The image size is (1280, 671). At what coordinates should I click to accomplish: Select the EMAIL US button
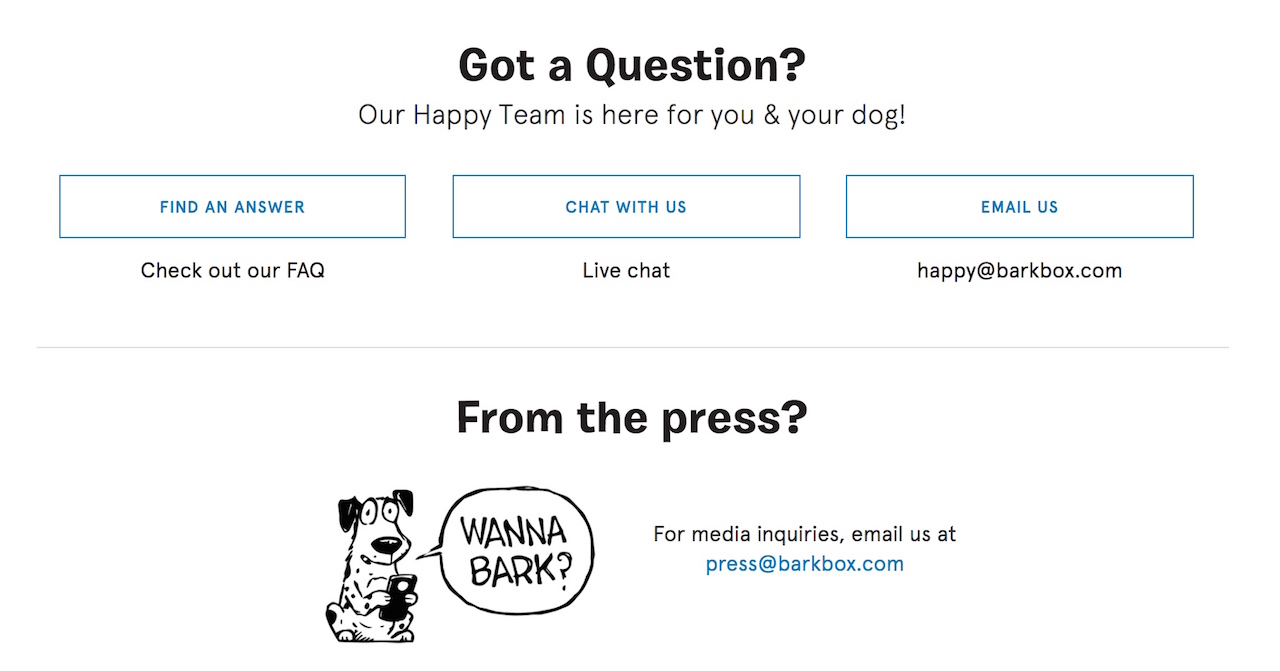(x=1019, y=207)
